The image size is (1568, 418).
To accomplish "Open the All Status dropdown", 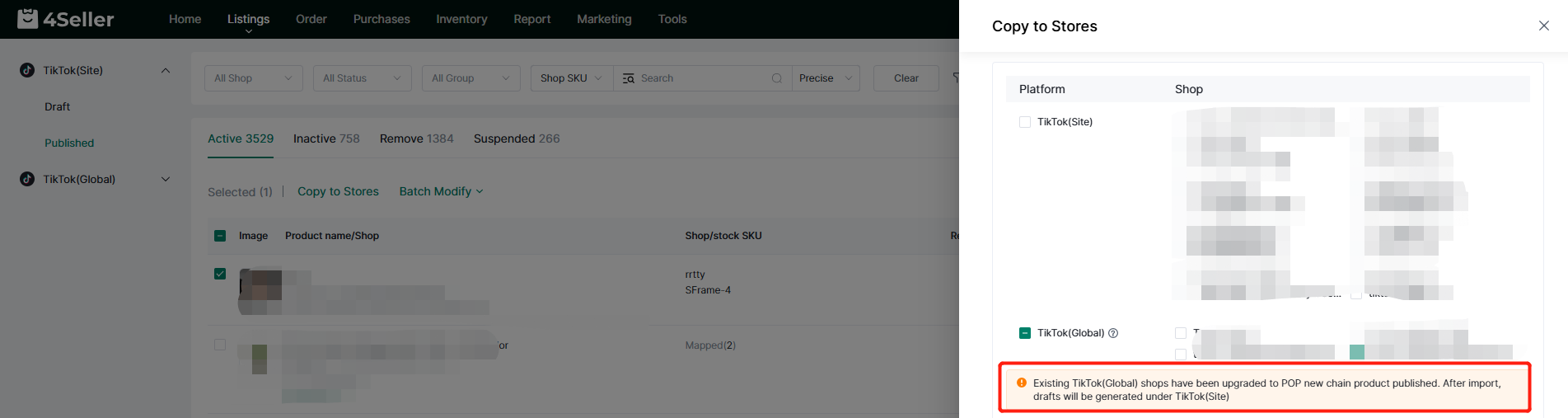I will click(363, 78).
